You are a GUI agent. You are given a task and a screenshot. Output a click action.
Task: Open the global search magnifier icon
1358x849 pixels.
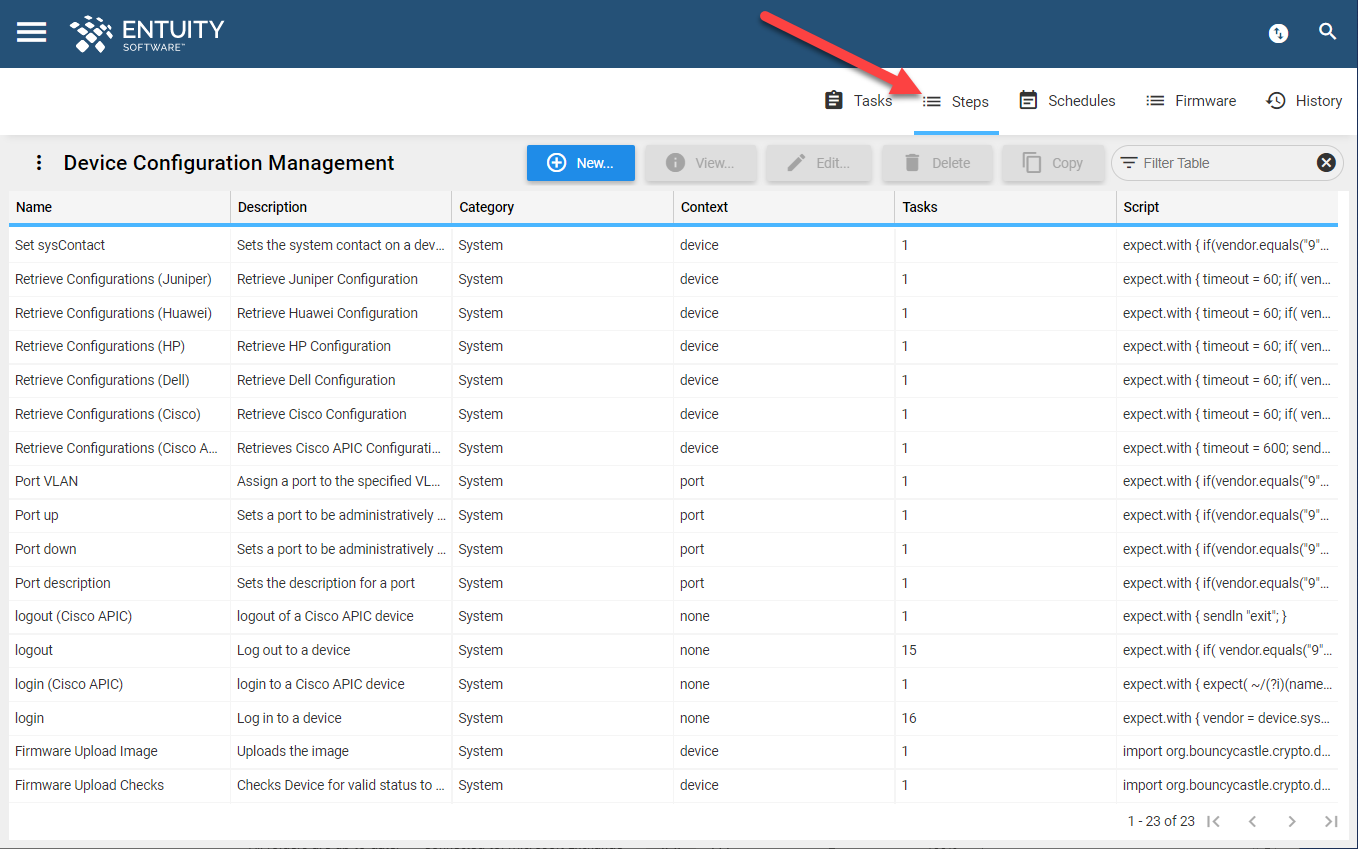tap(1328, 31)
